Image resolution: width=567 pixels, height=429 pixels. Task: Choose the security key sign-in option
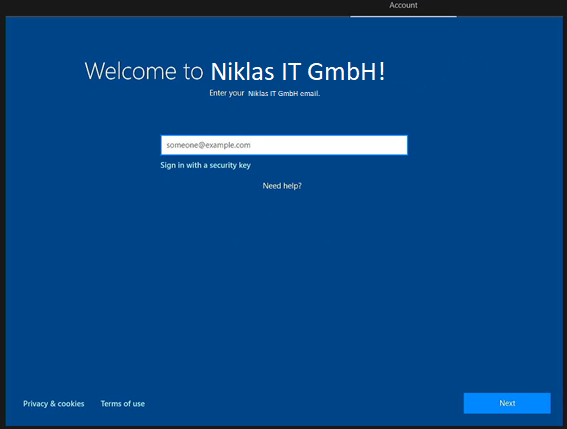(x=205, y=165)
